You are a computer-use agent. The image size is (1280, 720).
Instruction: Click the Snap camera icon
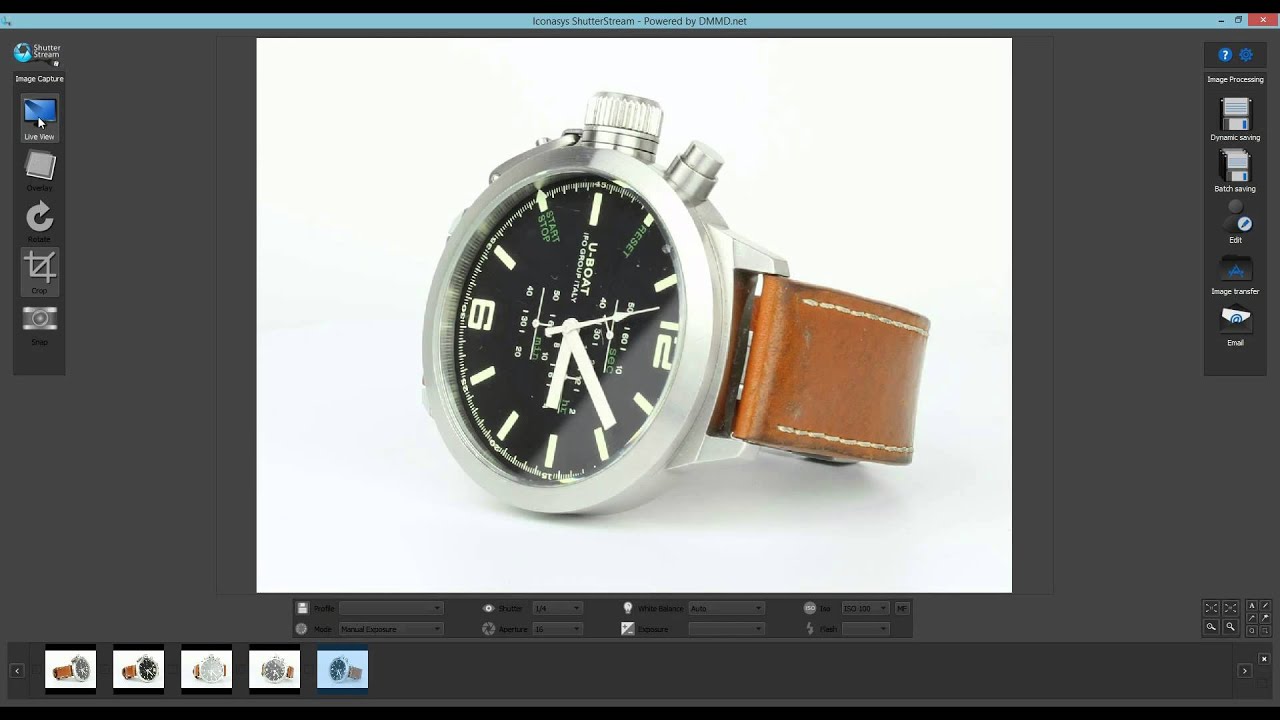40,319
